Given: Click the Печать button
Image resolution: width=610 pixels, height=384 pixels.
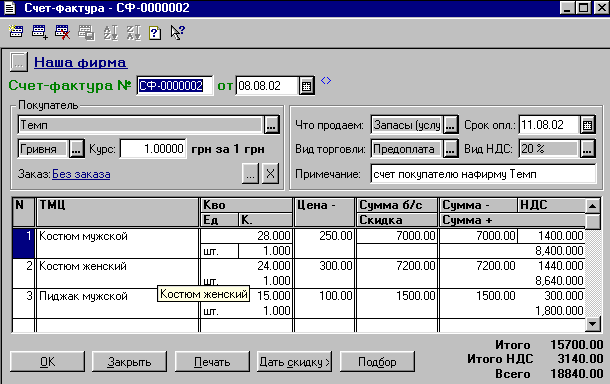Looking at the screenshot, I should click(x=212, y=362).
